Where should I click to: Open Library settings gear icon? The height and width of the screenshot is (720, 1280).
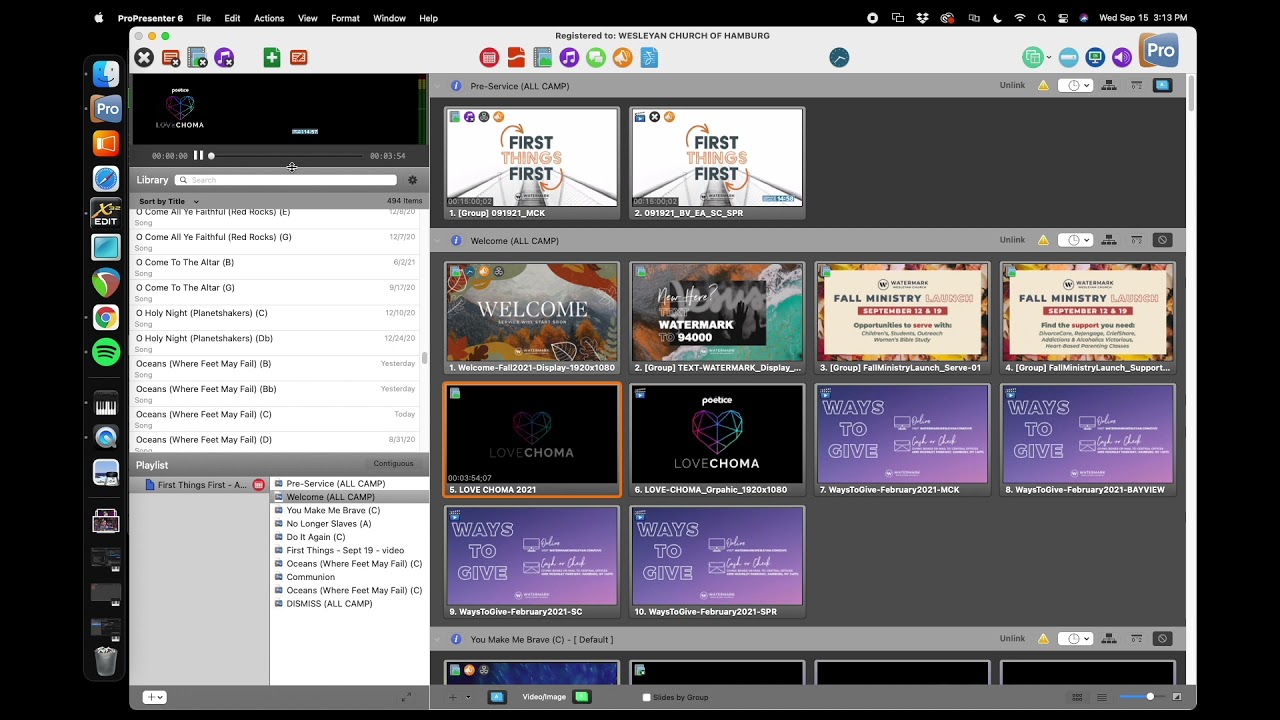click(412, 180)
